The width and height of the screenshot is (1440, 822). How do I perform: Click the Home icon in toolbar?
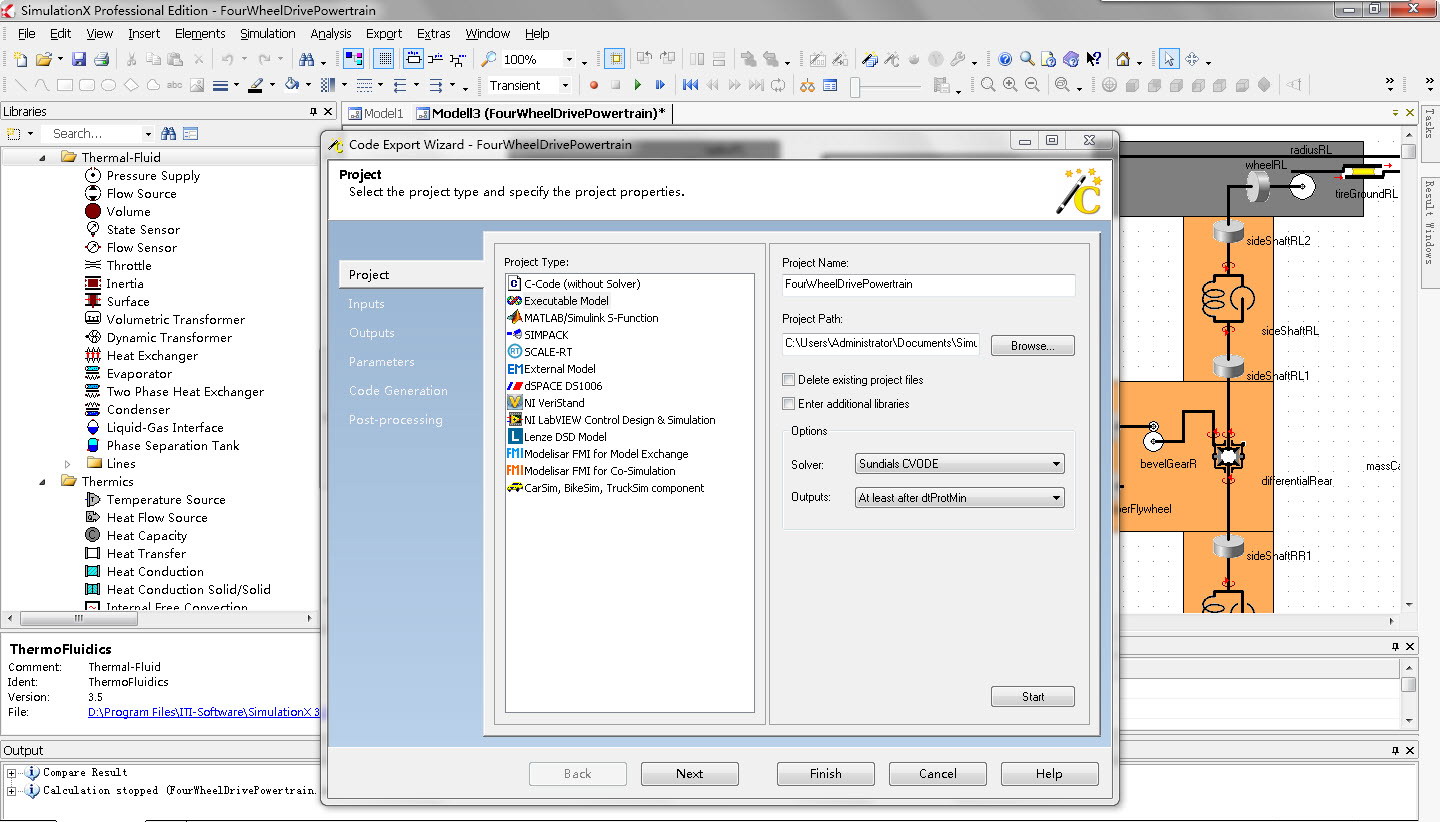coord(1123,60)
